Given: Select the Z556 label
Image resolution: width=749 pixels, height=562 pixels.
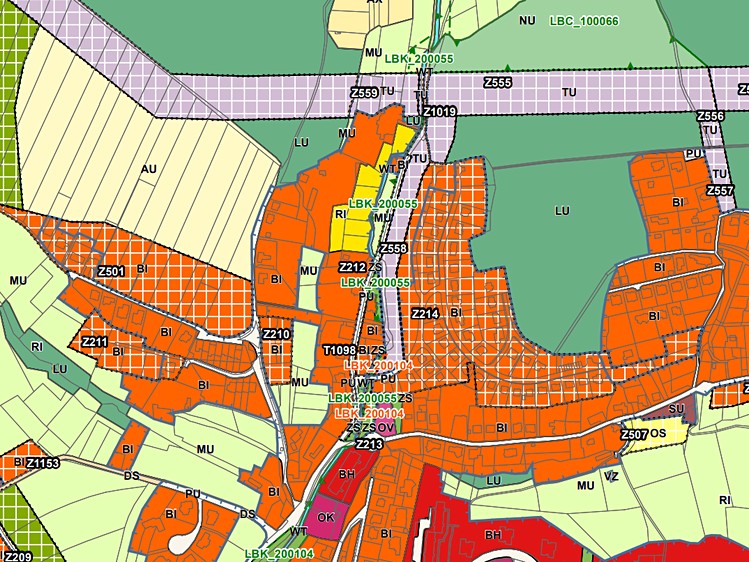Looking at the screenshot, I should coord(710,116).
